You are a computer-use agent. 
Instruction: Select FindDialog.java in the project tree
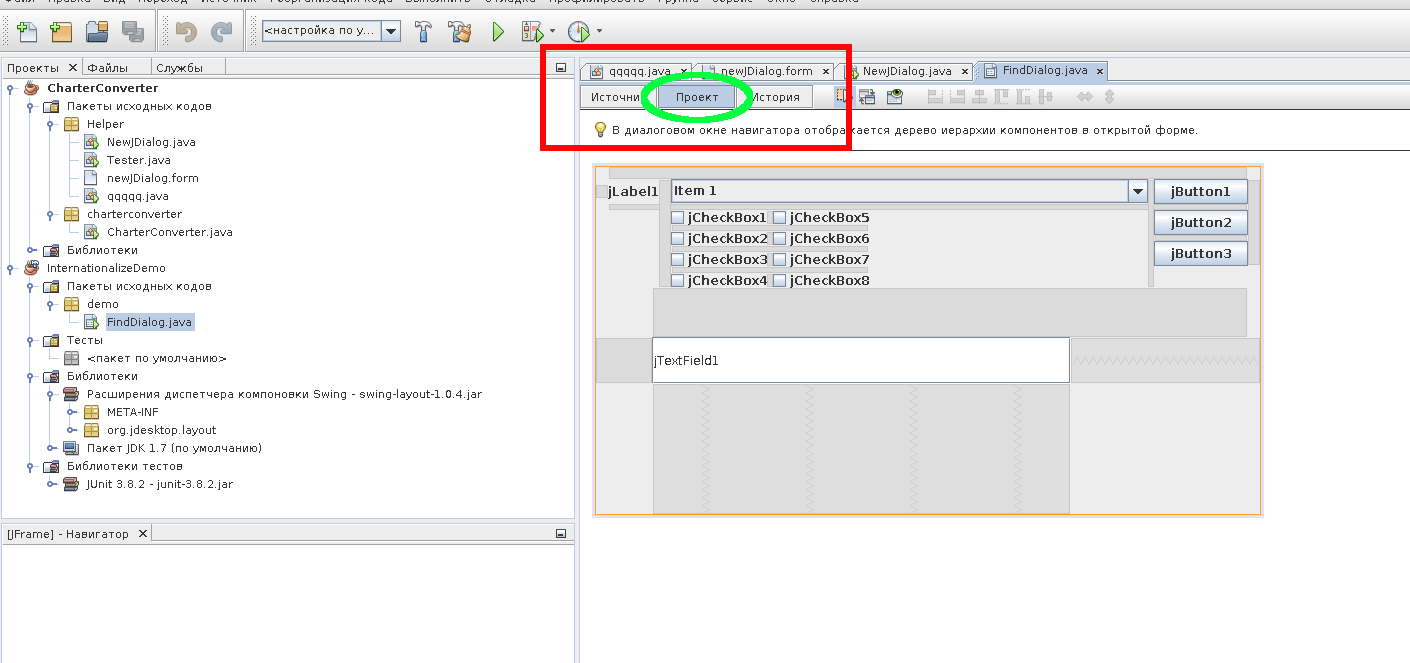click(x=149, y=322)
